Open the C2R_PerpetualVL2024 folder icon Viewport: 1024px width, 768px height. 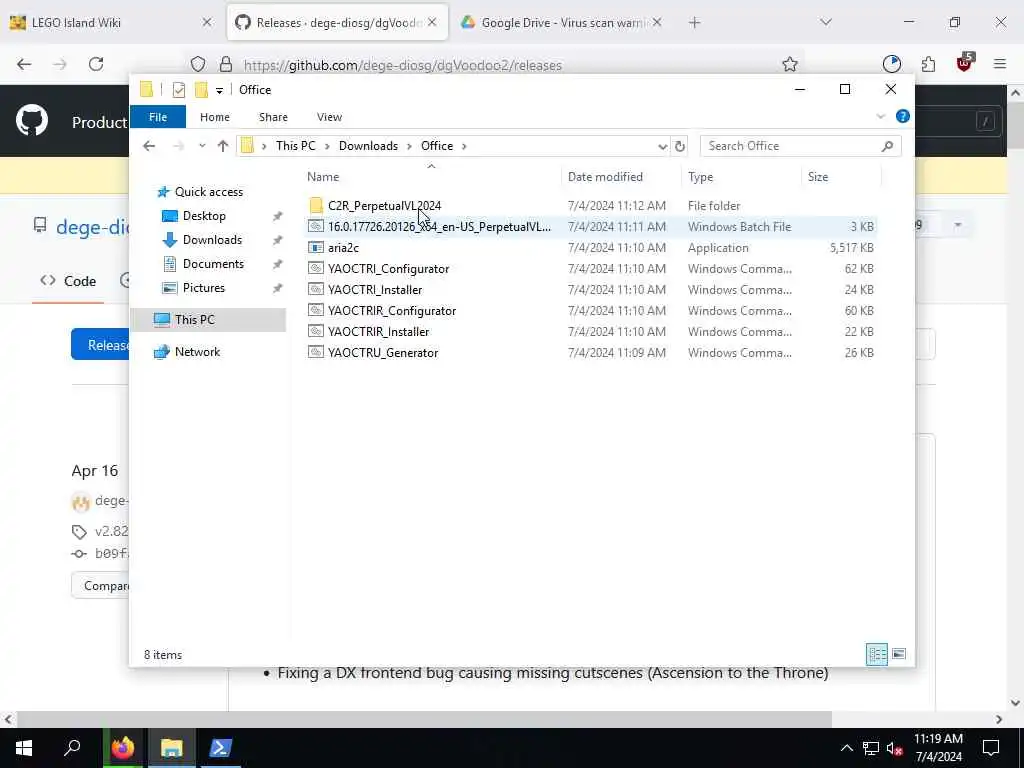click(x=316, y=206)
